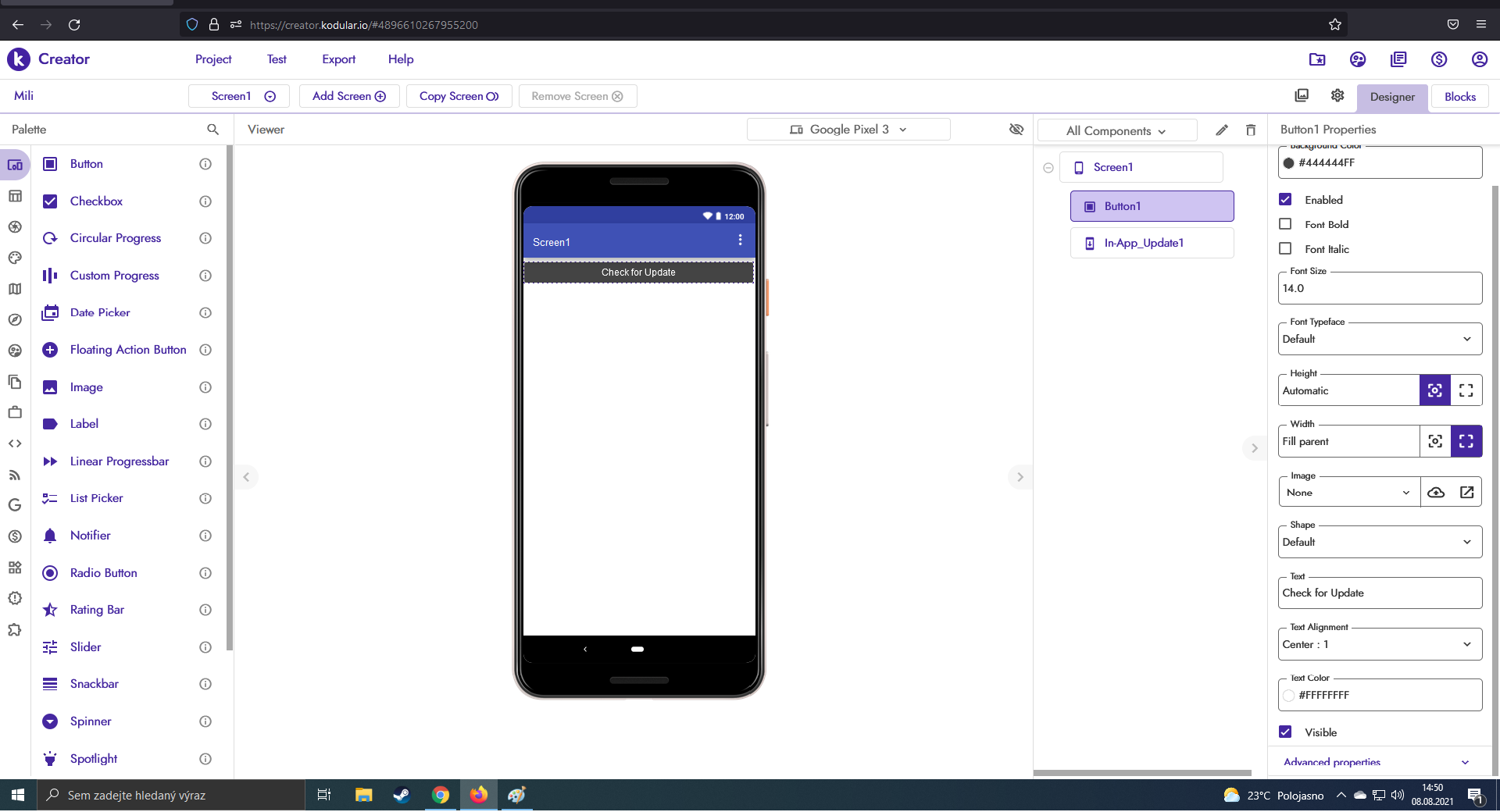Open the account profile icon

point(1479,59)
